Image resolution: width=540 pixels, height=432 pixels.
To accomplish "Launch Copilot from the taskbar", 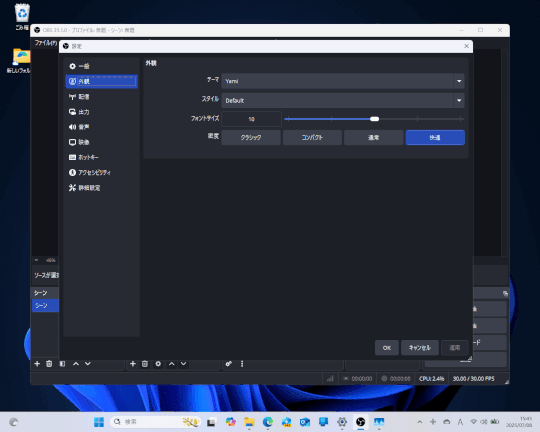I will click(x=230, y=422).
